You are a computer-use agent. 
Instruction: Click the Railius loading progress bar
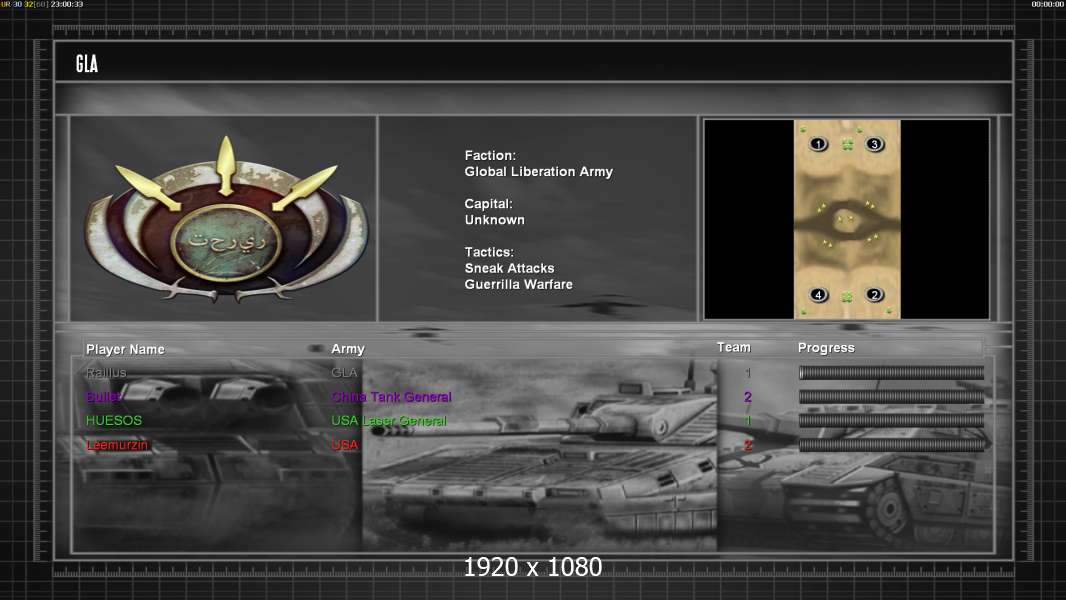(891, 372)
